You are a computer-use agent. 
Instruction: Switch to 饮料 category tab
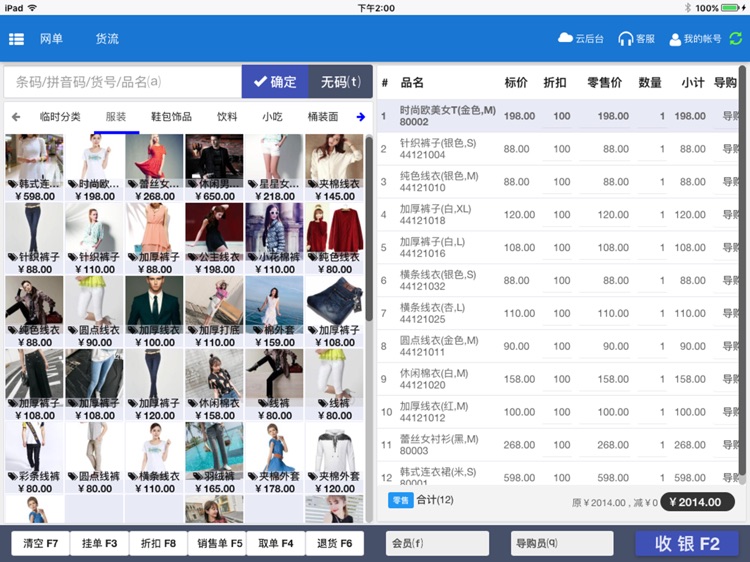227,117
